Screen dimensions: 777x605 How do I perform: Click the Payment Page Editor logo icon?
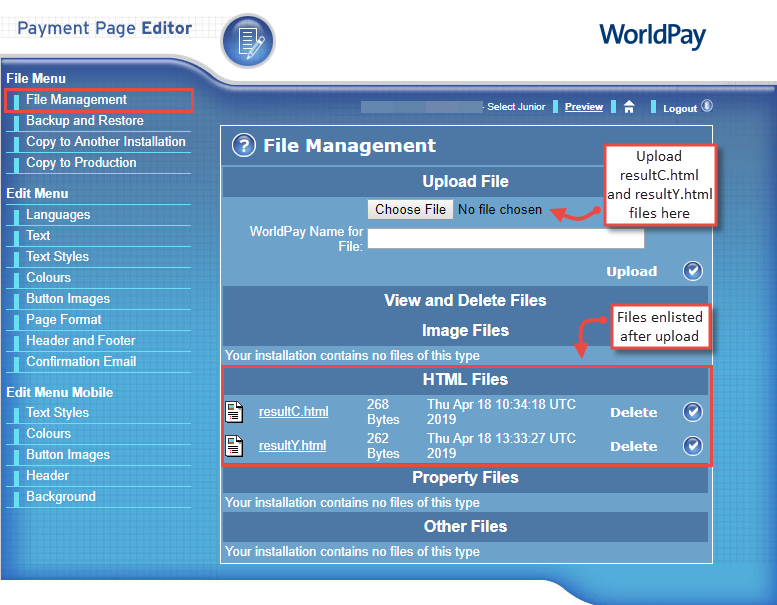pos(248,41)
